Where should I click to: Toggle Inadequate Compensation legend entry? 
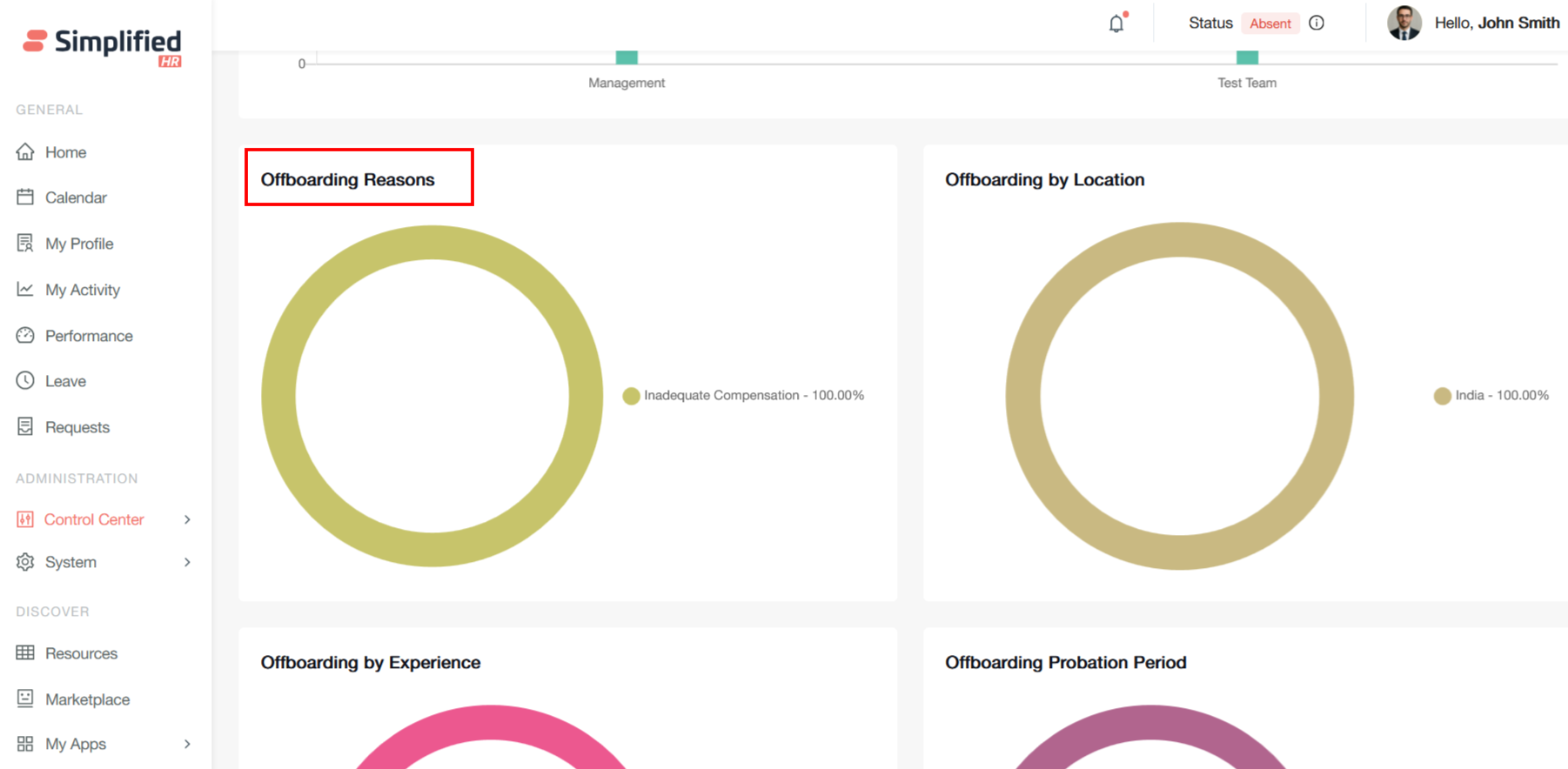[744, 396]
